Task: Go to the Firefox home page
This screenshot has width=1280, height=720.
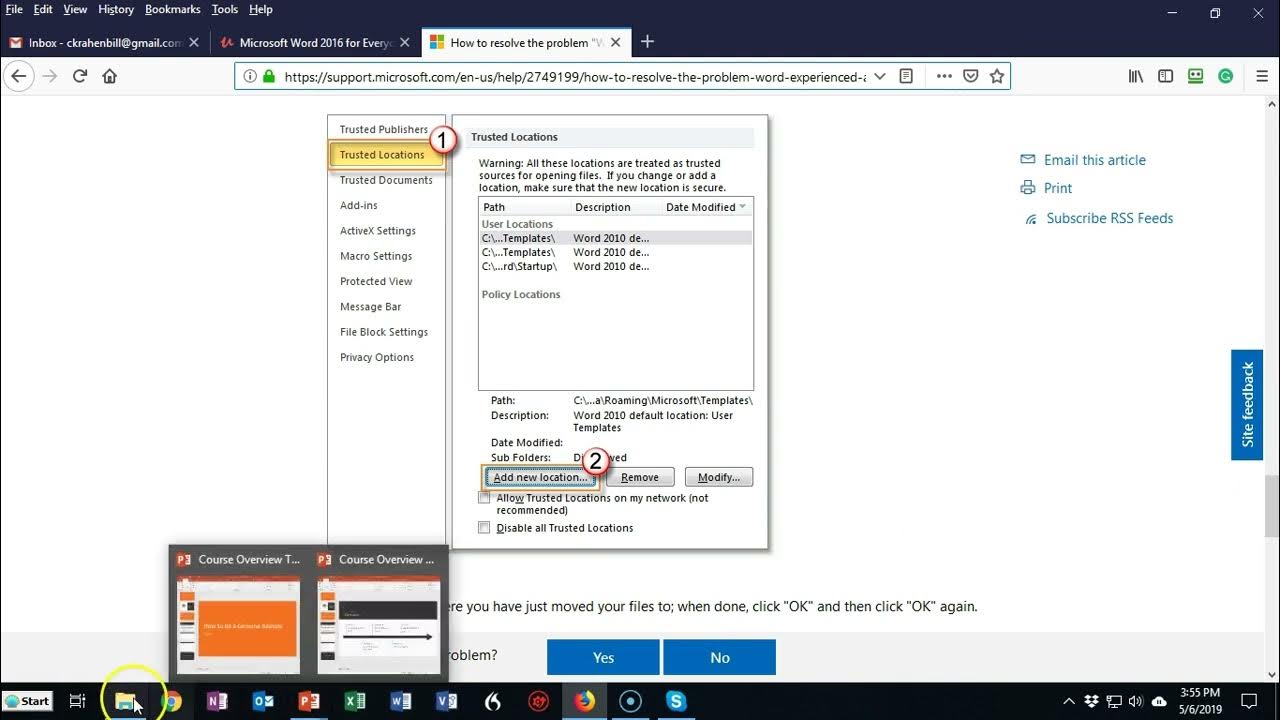Action: tap(110, 76)
